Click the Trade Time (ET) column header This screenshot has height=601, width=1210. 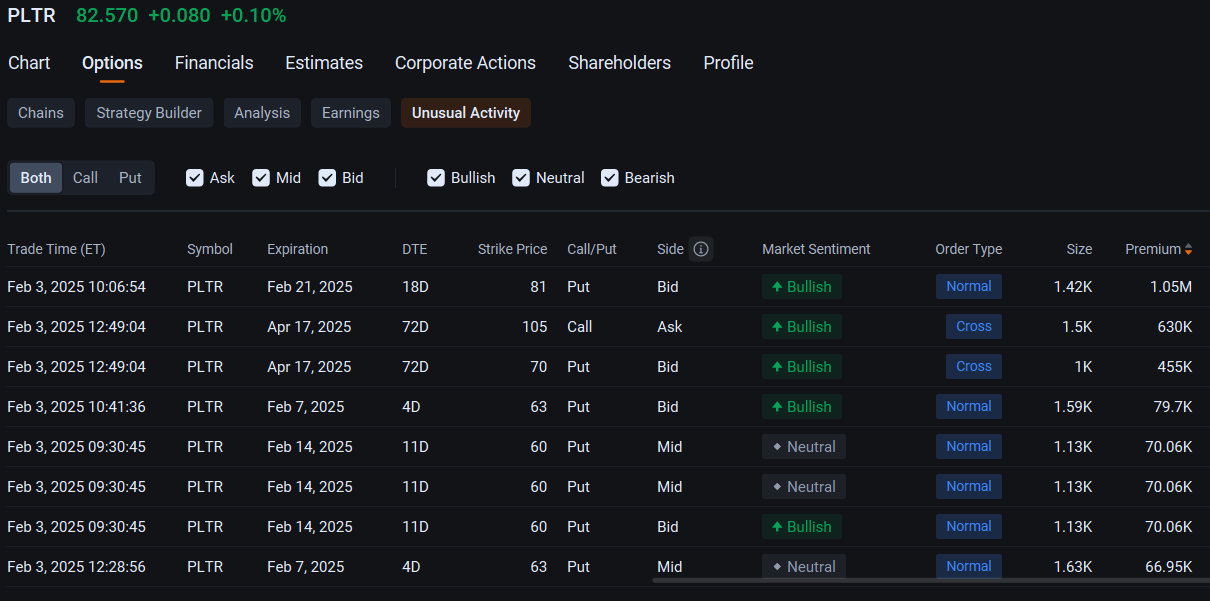point(56,249)
